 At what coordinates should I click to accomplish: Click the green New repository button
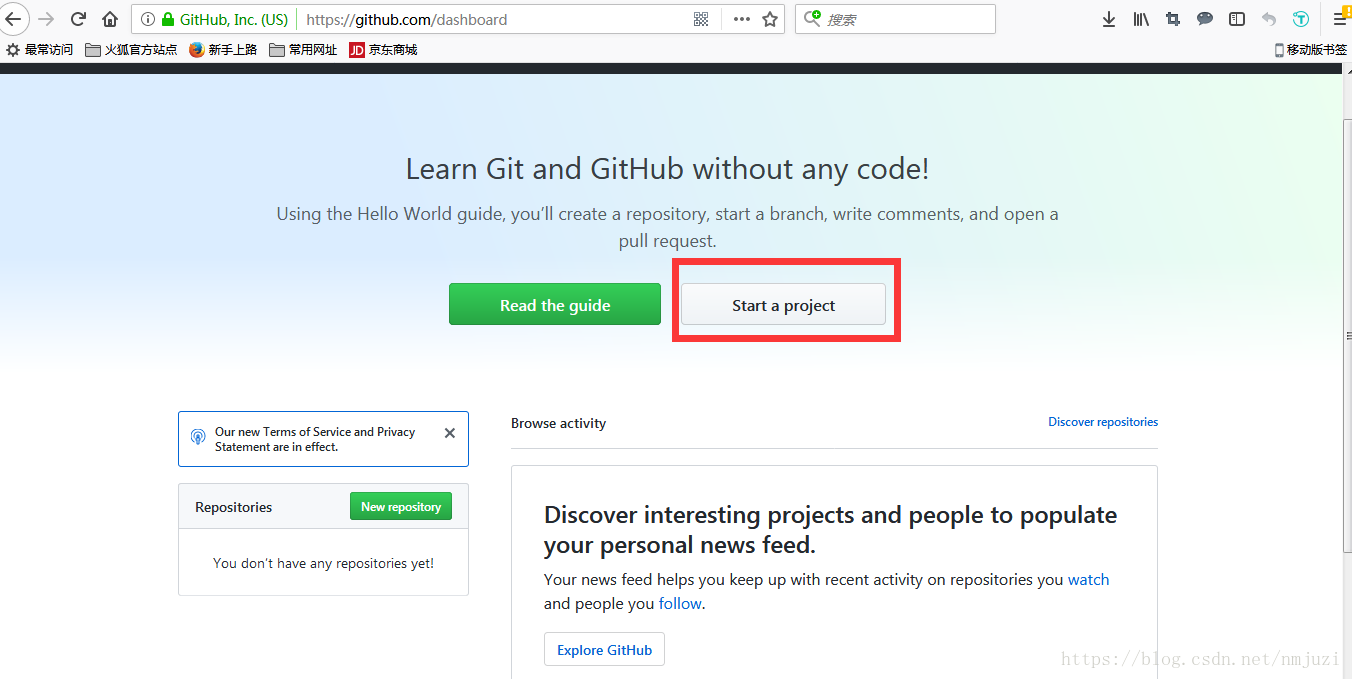(401, 507)
